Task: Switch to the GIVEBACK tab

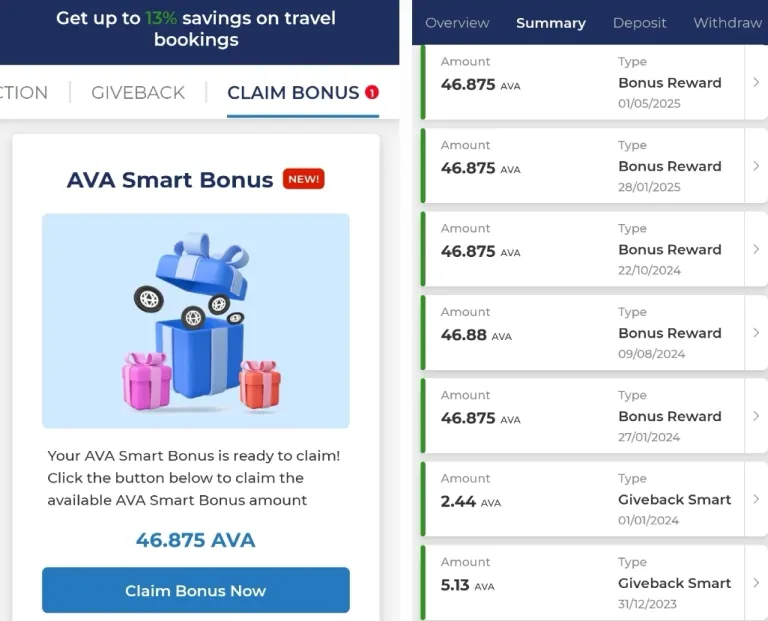Action: [x=138, y=93]
